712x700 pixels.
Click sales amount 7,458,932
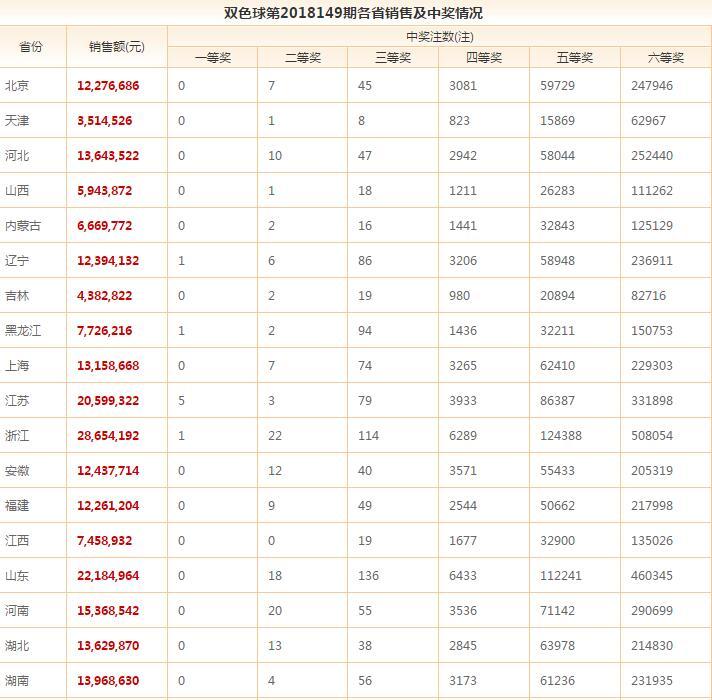pos(104,541)
